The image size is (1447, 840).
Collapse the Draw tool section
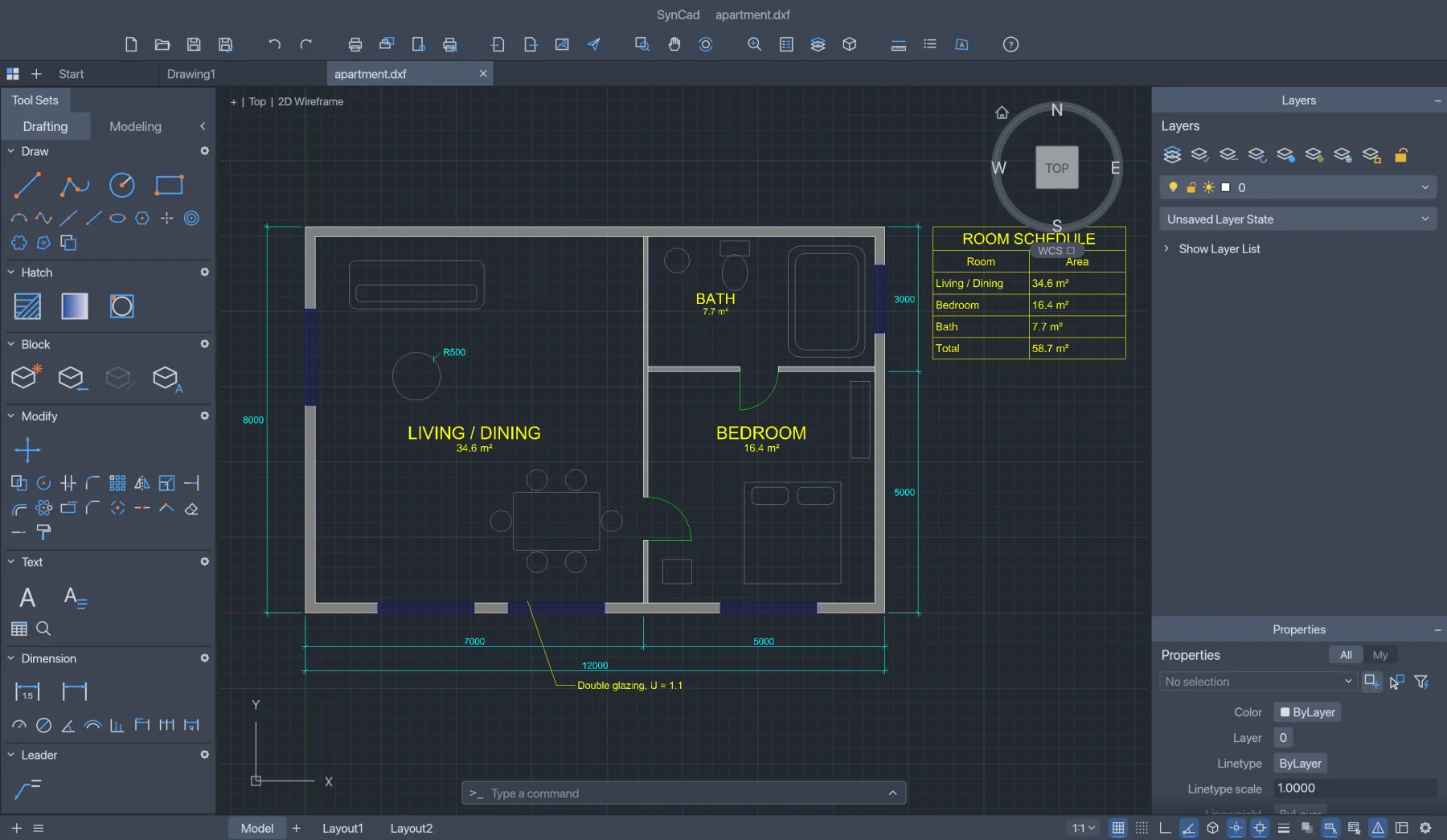(x=11, y=151)
